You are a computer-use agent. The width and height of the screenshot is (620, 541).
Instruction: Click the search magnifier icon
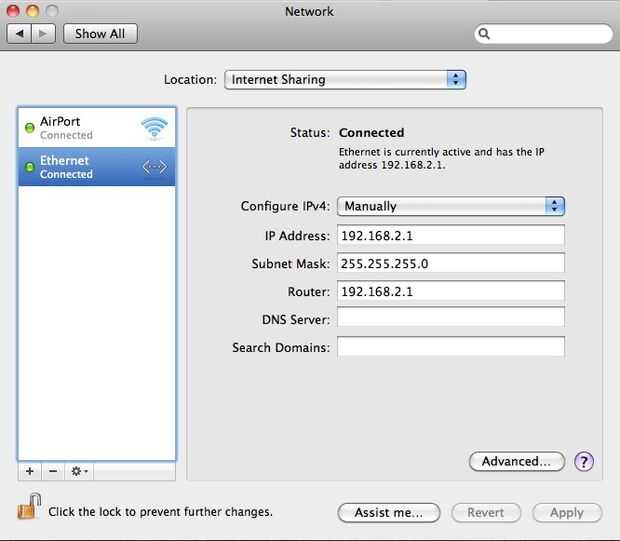click(x=485, y=34)
